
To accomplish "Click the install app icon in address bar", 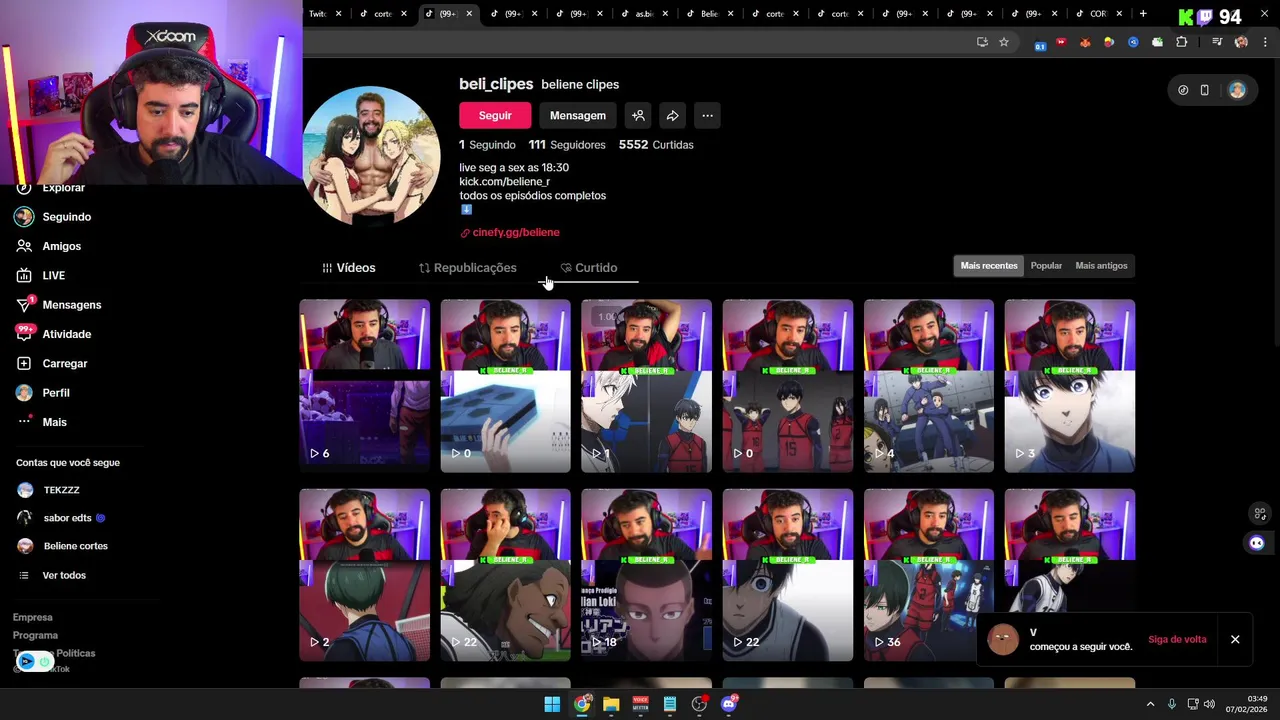I will (982, 42).
